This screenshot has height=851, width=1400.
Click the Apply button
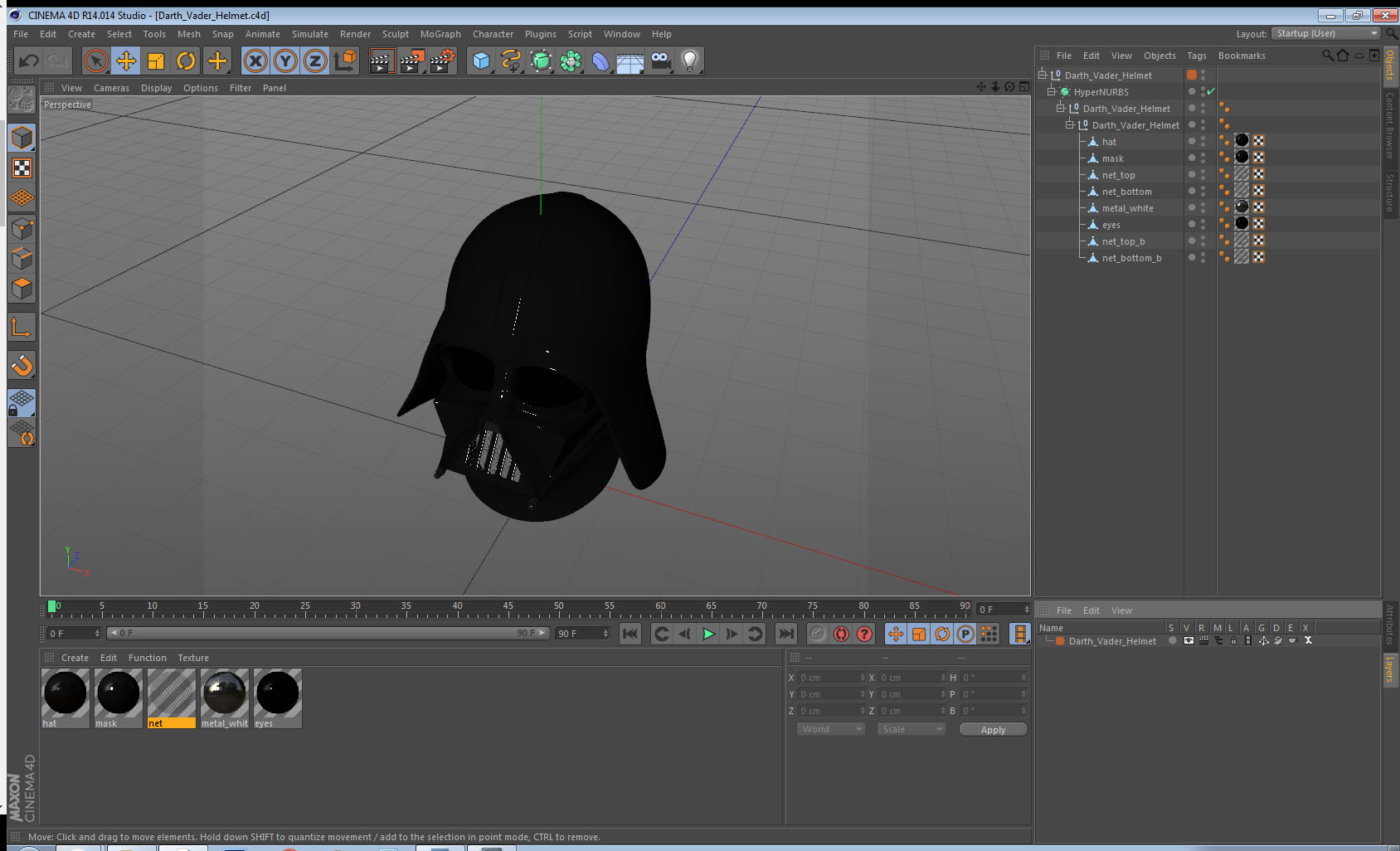tap(993, 730)
